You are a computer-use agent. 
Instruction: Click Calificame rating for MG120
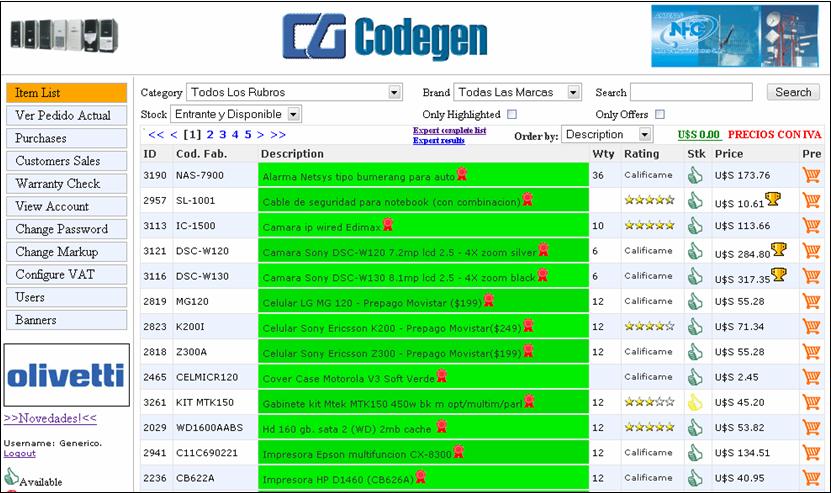pos(648,301)
